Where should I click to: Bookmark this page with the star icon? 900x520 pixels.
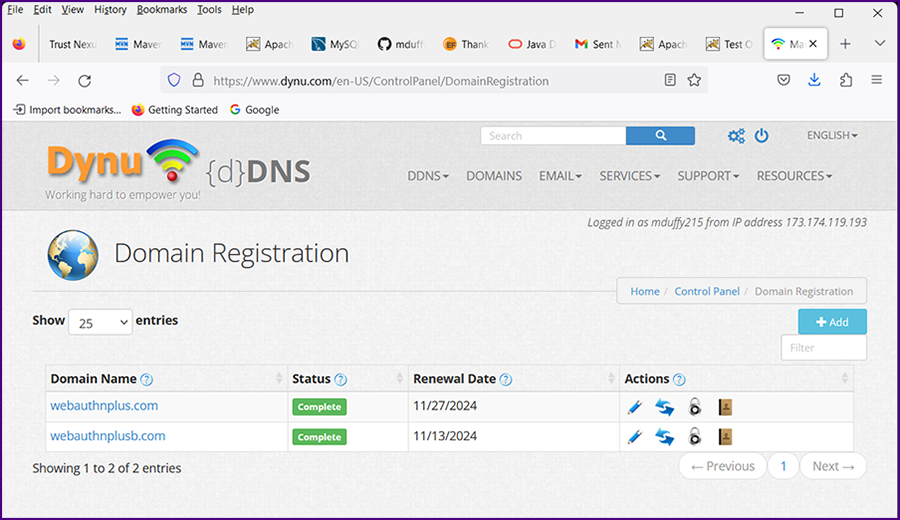[x=694, y=80]
